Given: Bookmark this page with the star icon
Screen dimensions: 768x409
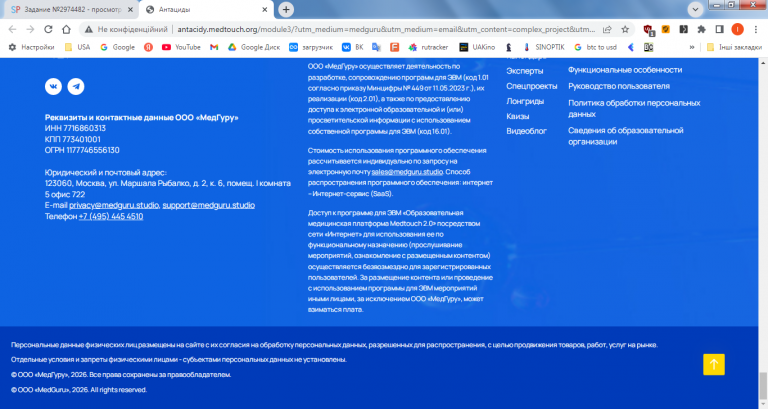Looking at the screenshot, I should pos(625,29).
